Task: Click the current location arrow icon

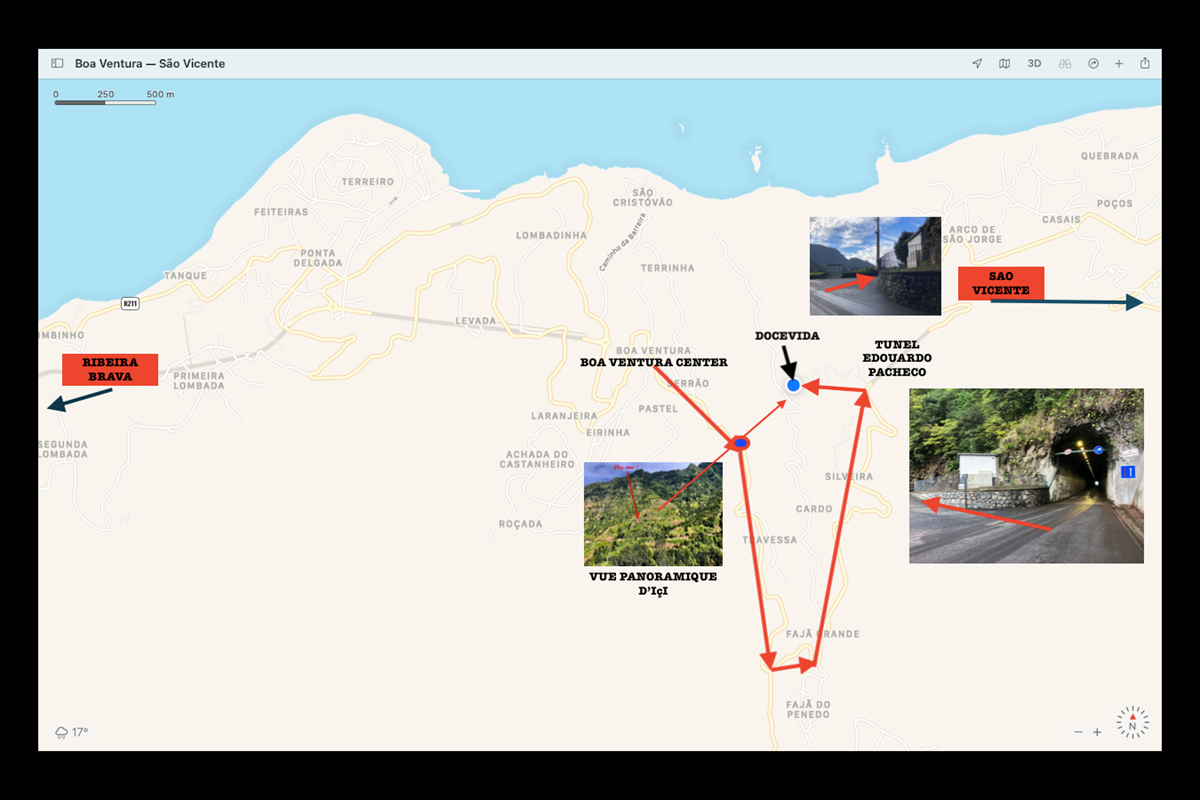Action: (976, 63)
